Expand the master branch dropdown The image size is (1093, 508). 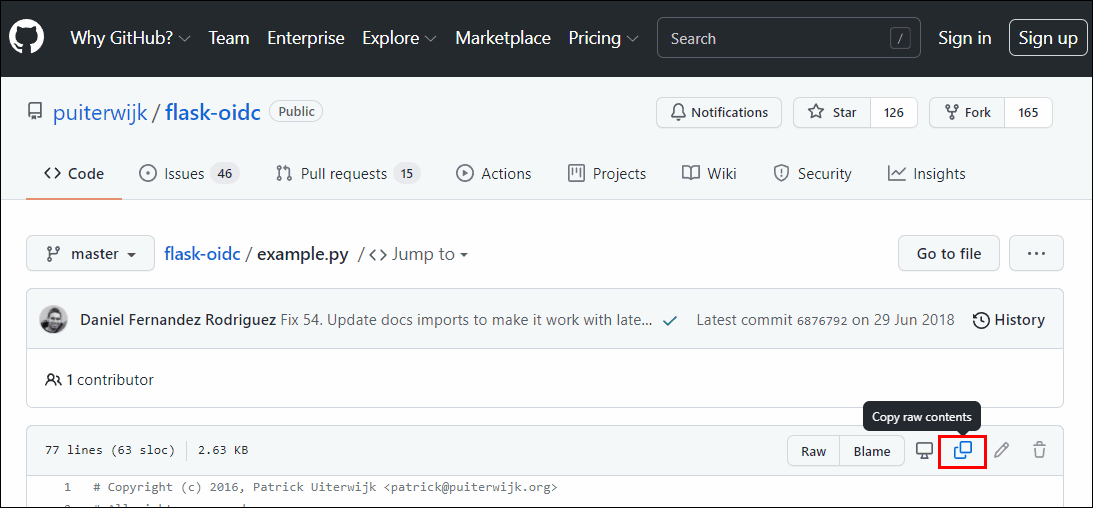tap(91, 254)
